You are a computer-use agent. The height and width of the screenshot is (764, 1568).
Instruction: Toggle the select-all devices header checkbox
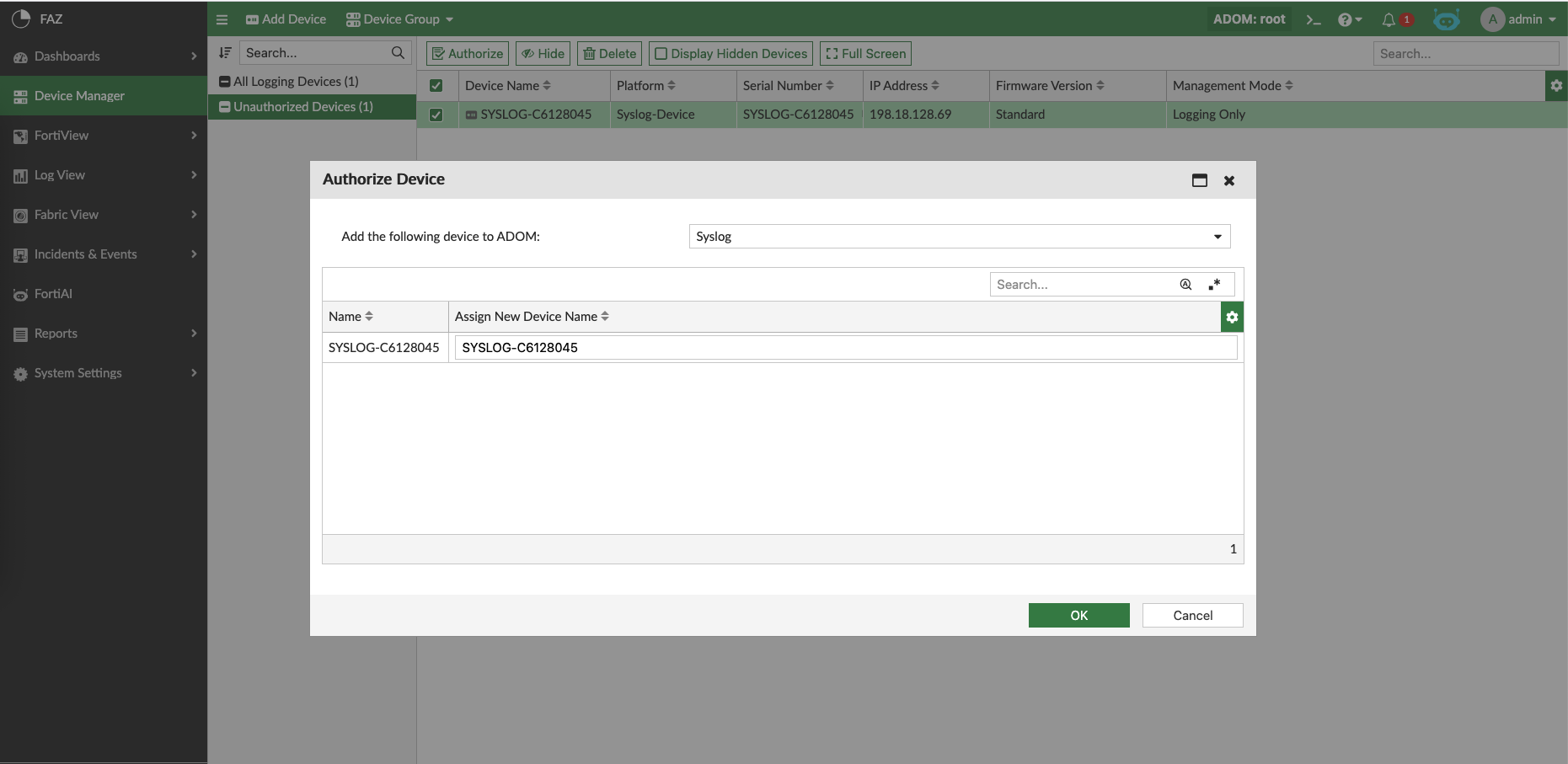click(x=436, y=86)
